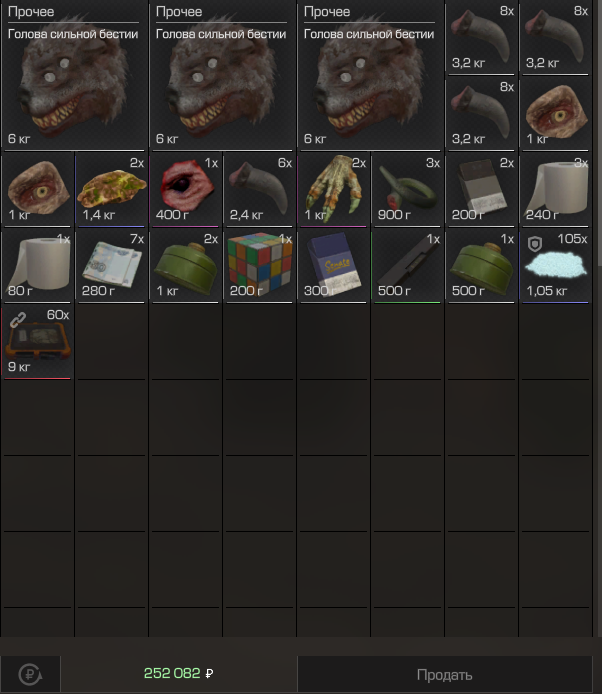Select the 2x green gas filter
This screenshot has height=694, width=602.
point(185,266)
